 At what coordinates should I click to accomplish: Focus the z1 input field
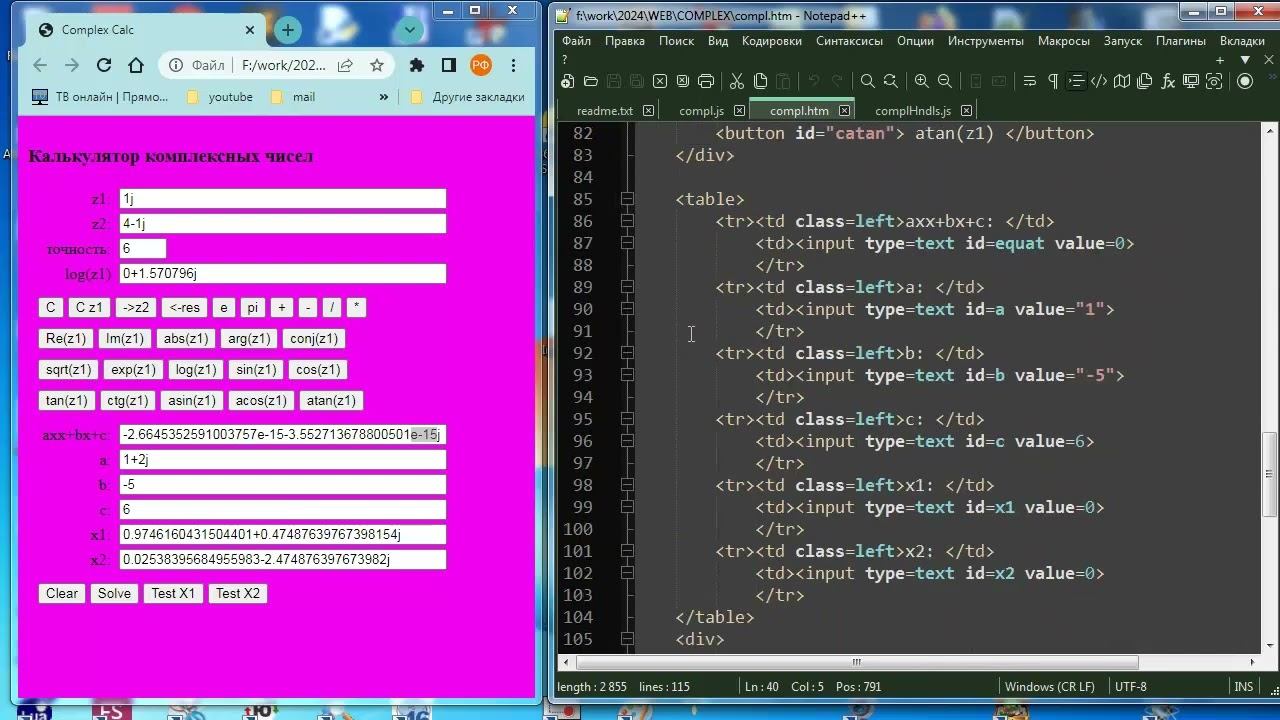tap(283, 199)
